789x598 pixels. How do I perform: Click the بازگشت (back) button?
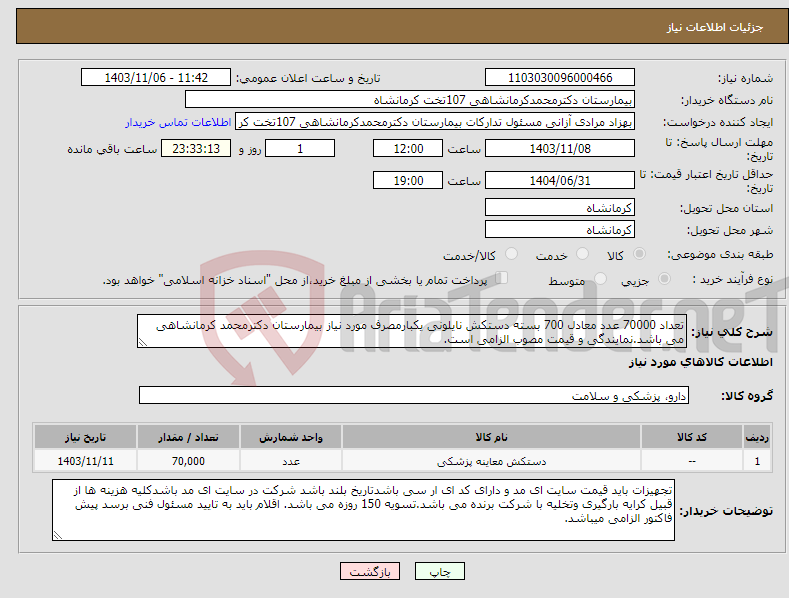coord(370,572)
